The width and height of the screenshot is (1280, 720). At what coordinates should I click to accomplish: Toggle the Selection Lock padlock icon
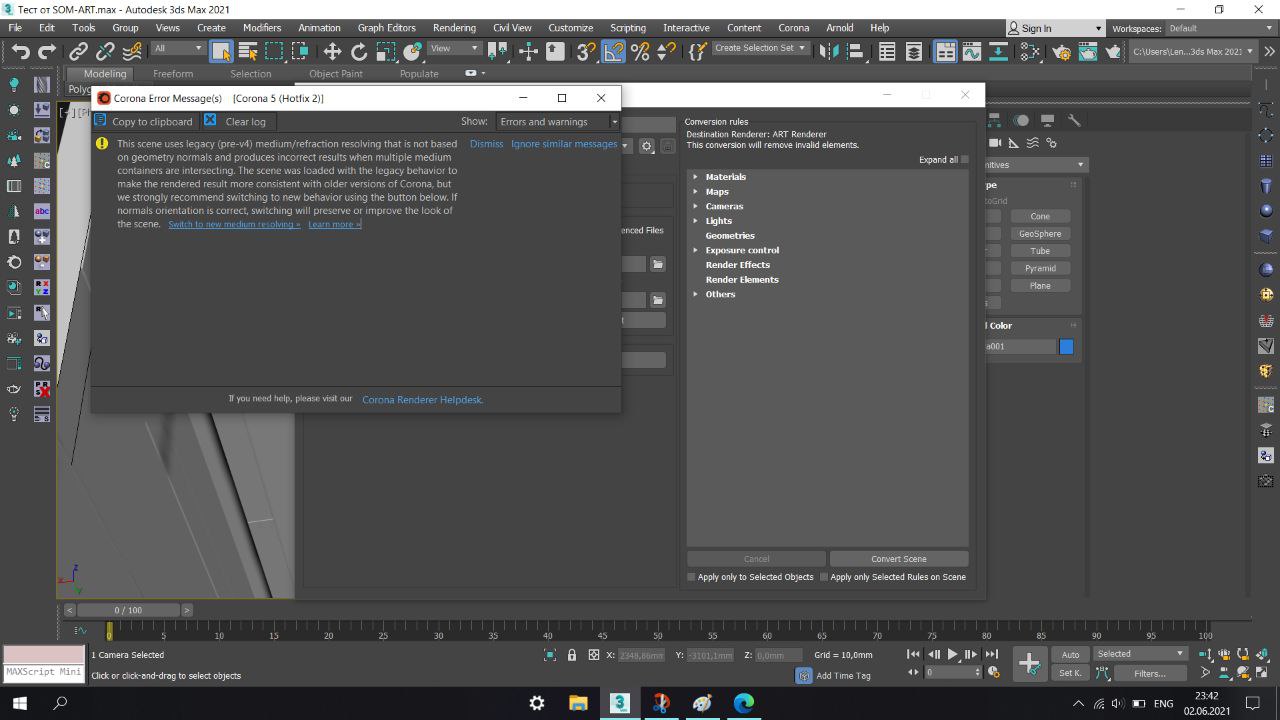572,655
